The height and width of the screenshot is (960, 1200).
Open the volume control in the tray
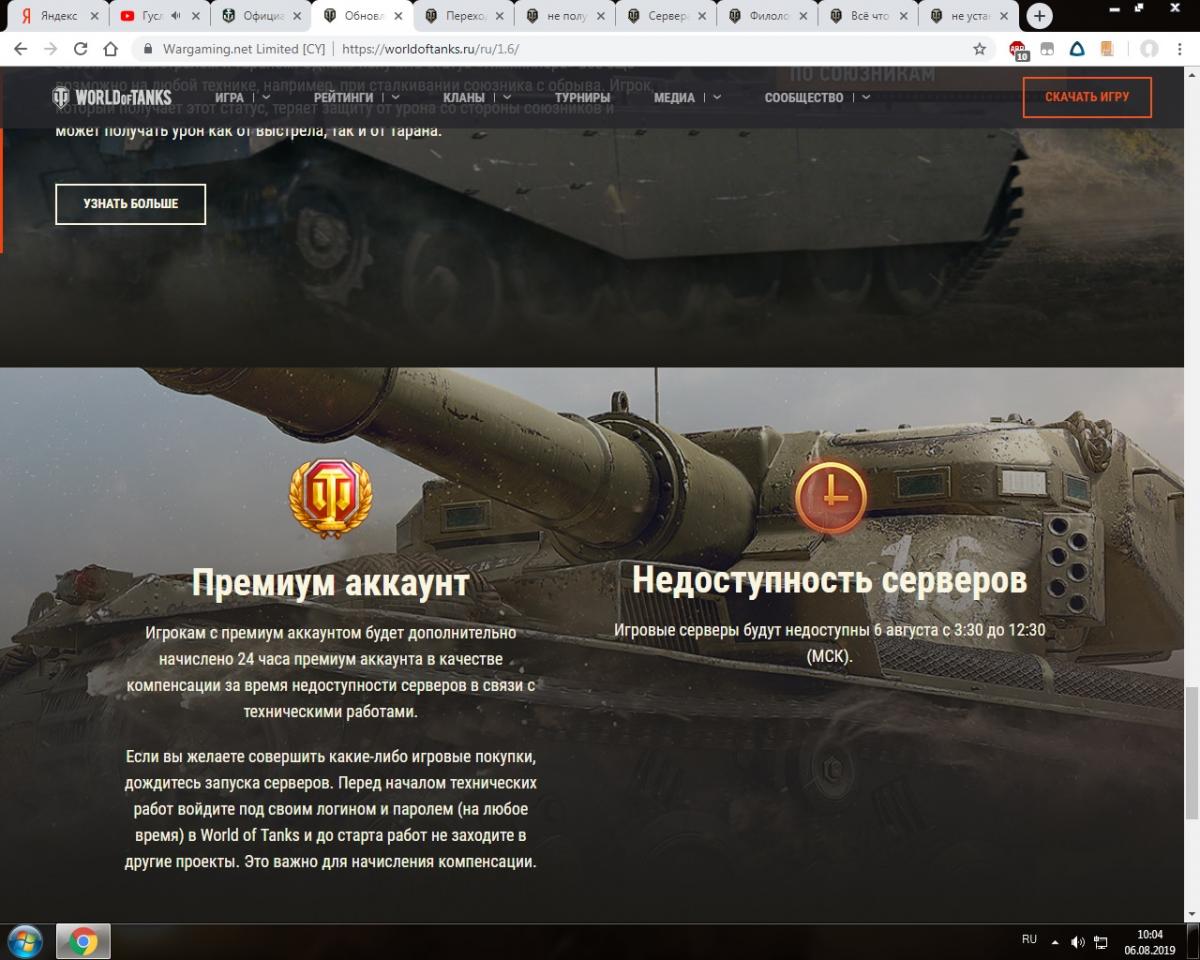click(x=1078, y=942)
